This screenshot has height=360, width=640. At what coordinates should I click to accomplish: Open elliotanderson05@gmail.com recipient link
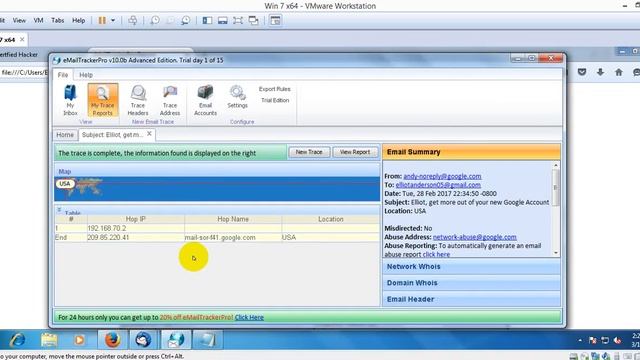(438, 185)
